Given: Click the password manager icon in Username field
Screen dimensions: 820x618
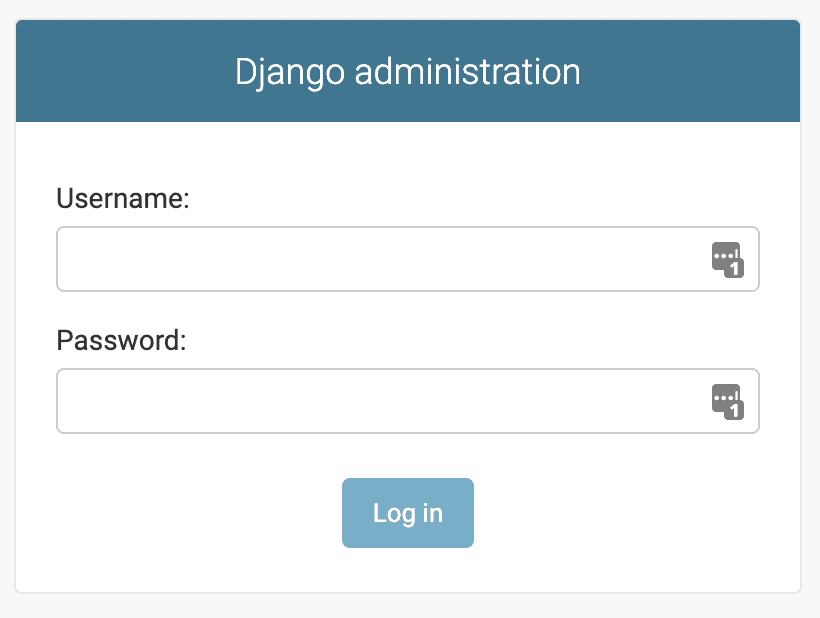Looking at the screenshot, I should click(729, 258).
